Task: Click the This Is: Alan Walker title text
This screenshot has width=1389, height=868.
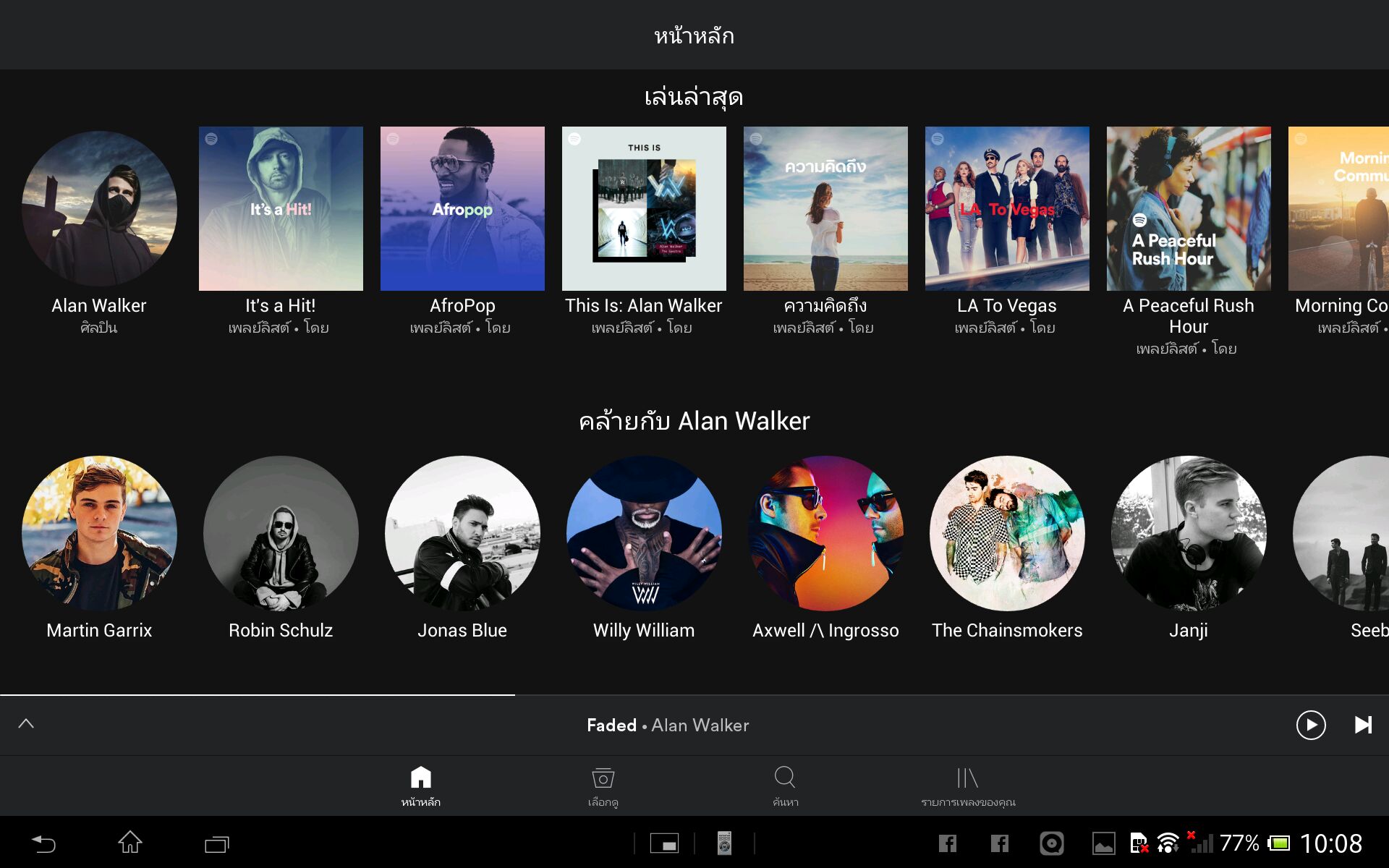Action: tap(644, 306)
